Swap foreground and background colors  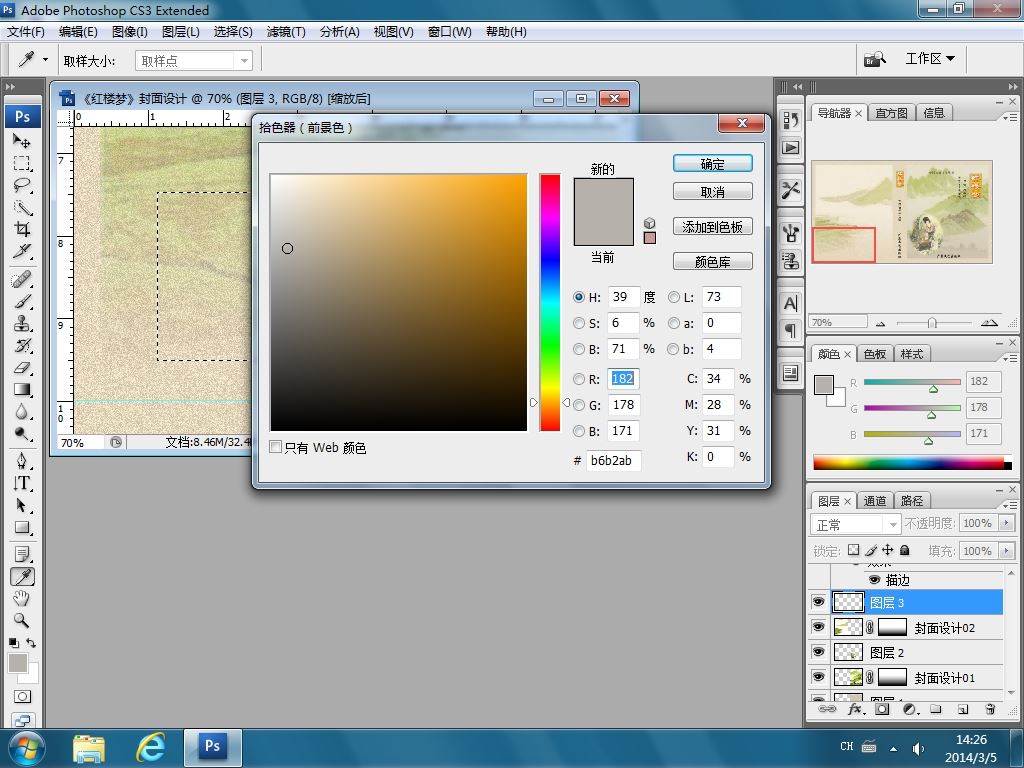pyautogui.click(x=31, y=643)
